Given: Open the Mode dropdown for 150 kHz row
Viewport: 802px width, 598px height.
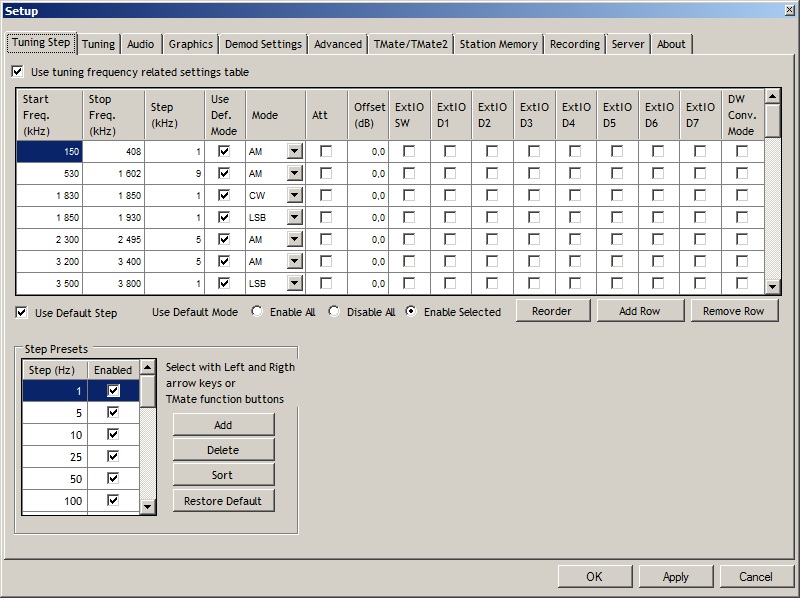Looking at the screenshot, I should [295, 151].
